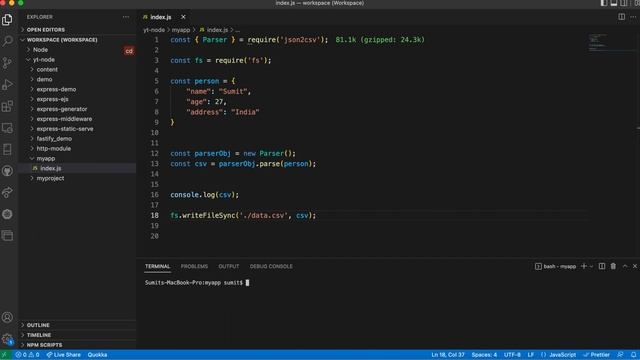Select the index.js editor tab
This screenshot has height=360, width=640.
pyautogui.click(x=160, y=17)
